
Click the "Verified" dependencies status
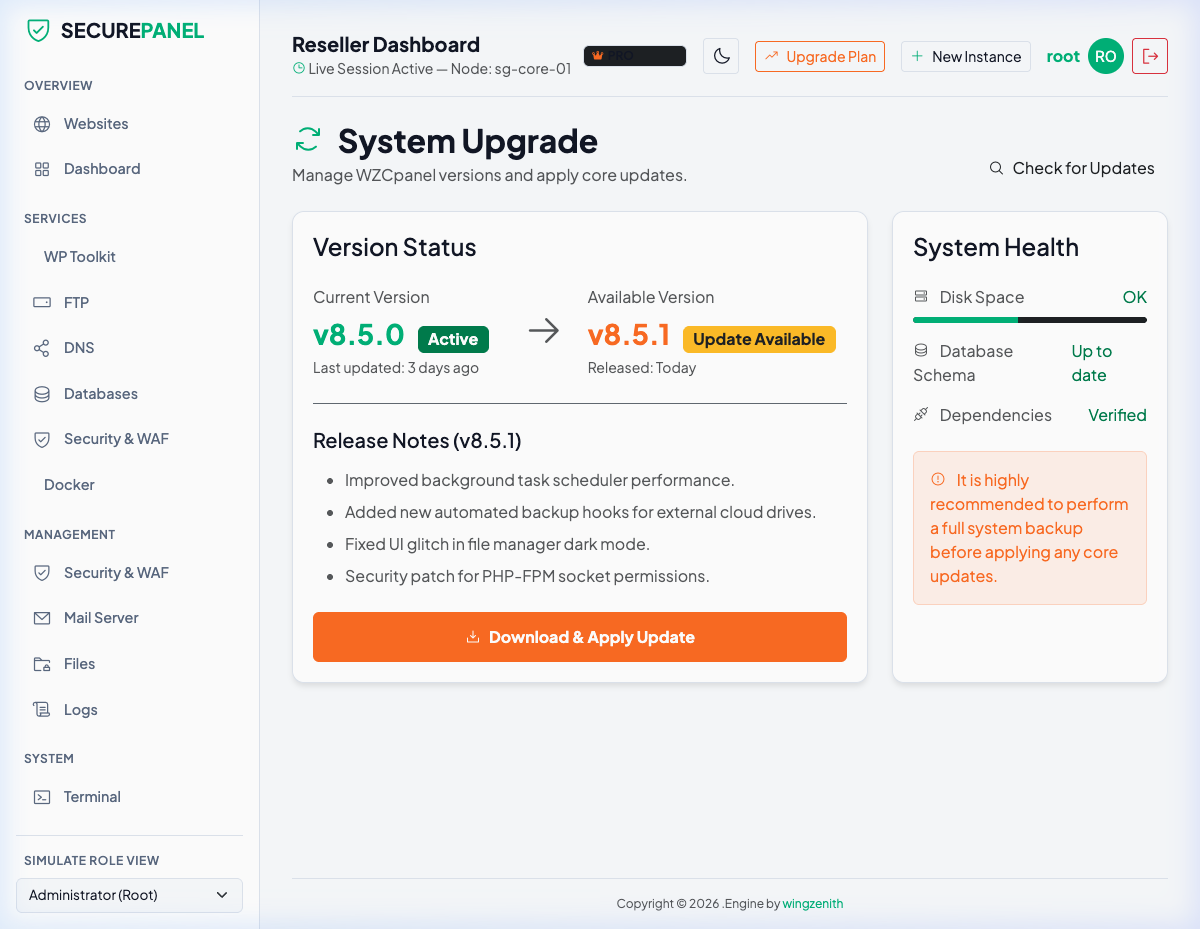1117,415
